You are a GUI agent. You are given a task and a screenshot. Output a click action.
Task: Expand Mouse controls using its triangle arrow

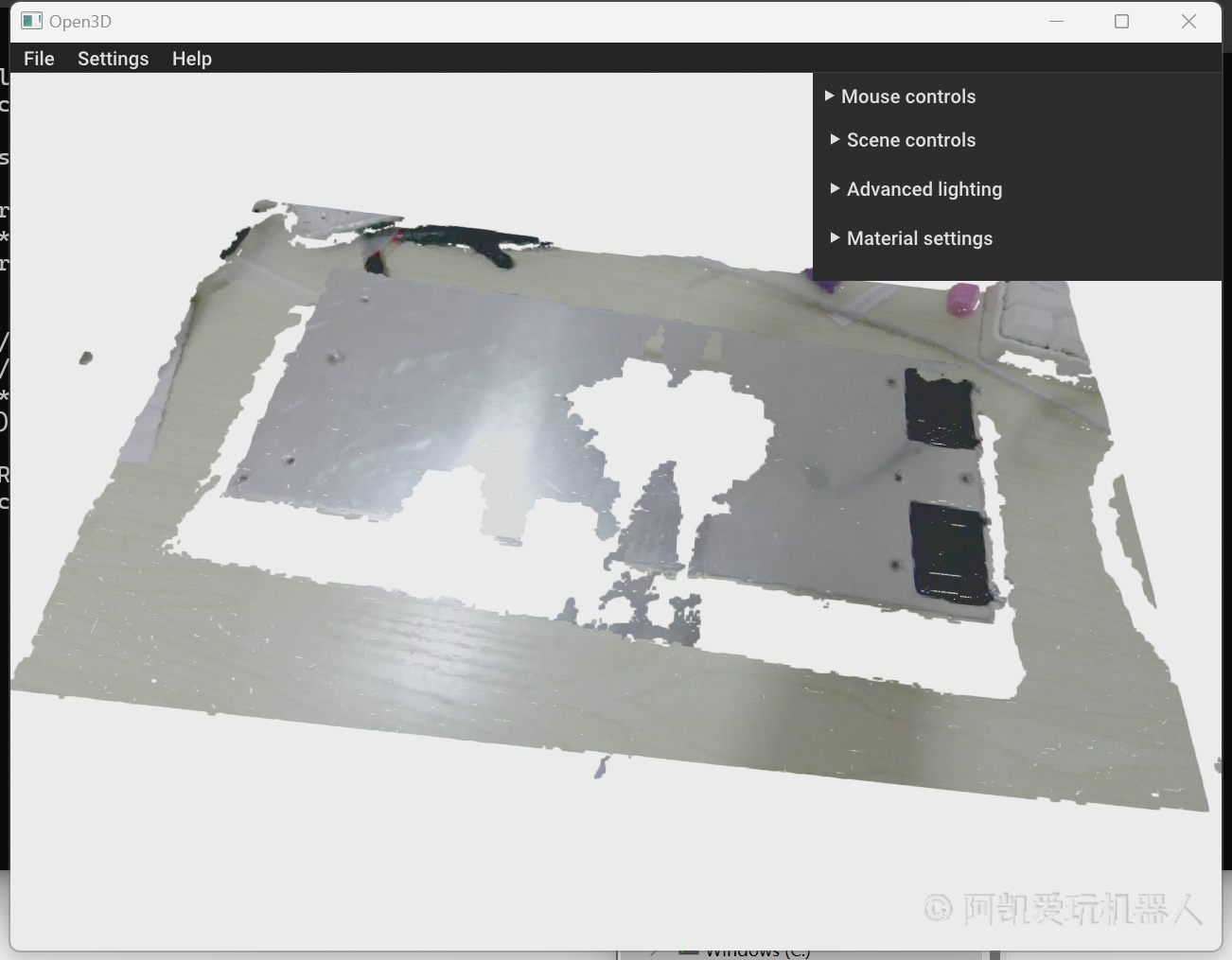(x=830, y=96)
